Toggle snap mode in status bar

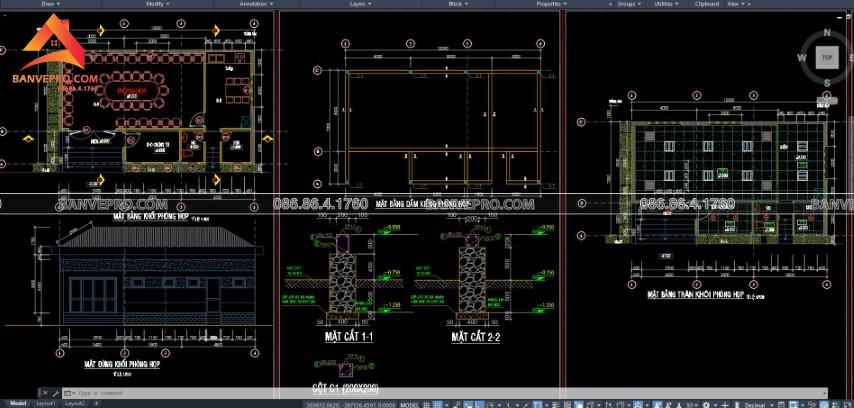click(437, 405)
